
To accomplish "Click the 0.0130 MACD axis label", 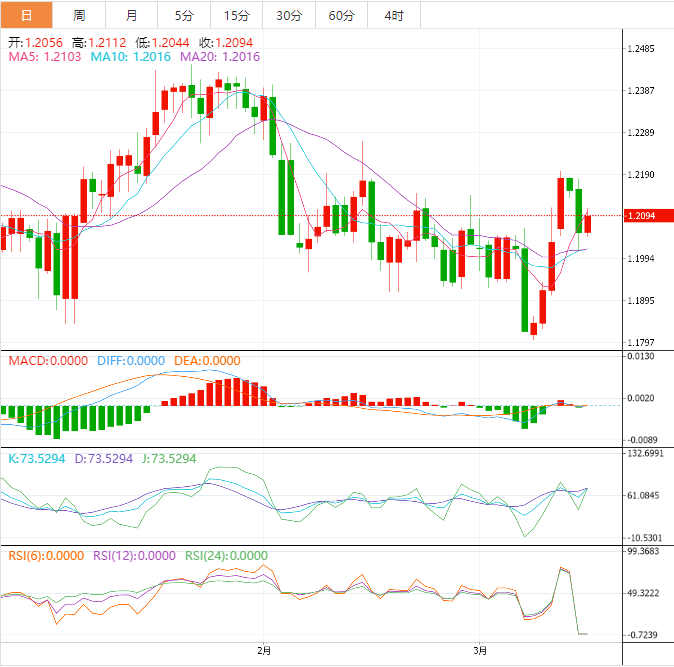I will point(641,356).
